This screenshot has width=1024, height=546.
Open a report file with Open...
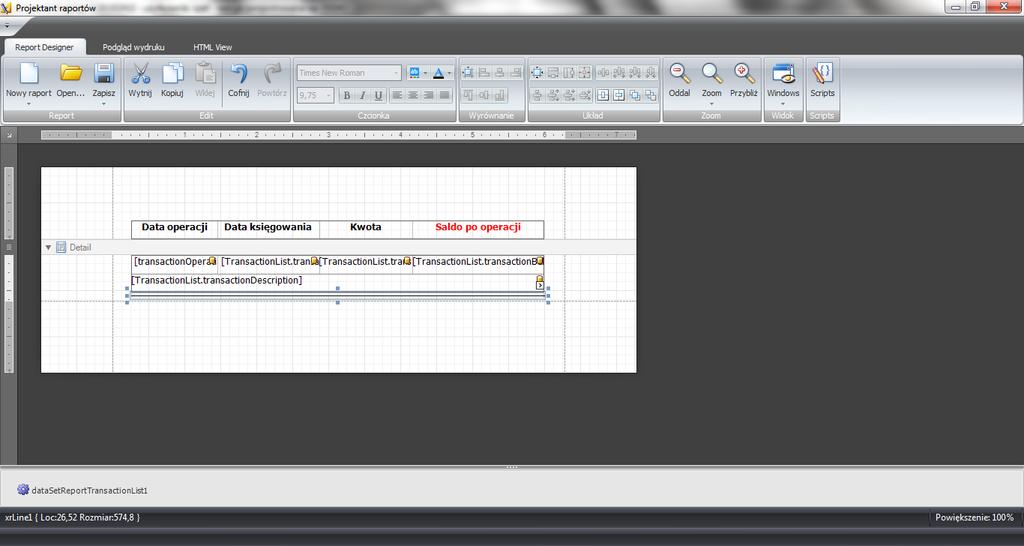[x=71, y=80]
